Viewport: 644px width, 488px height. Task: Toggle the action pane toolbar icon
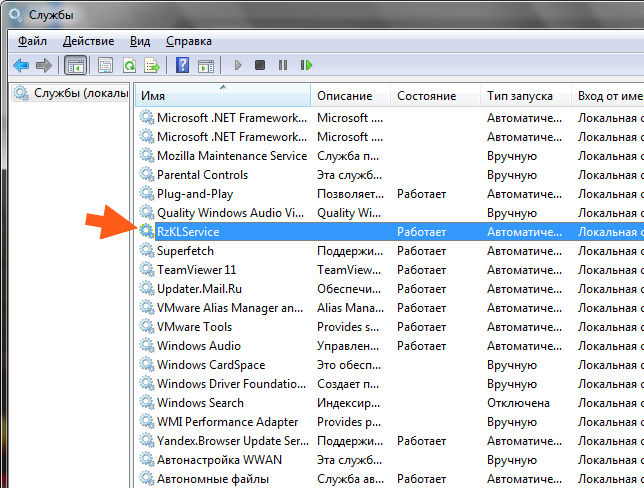click(206, 65)
